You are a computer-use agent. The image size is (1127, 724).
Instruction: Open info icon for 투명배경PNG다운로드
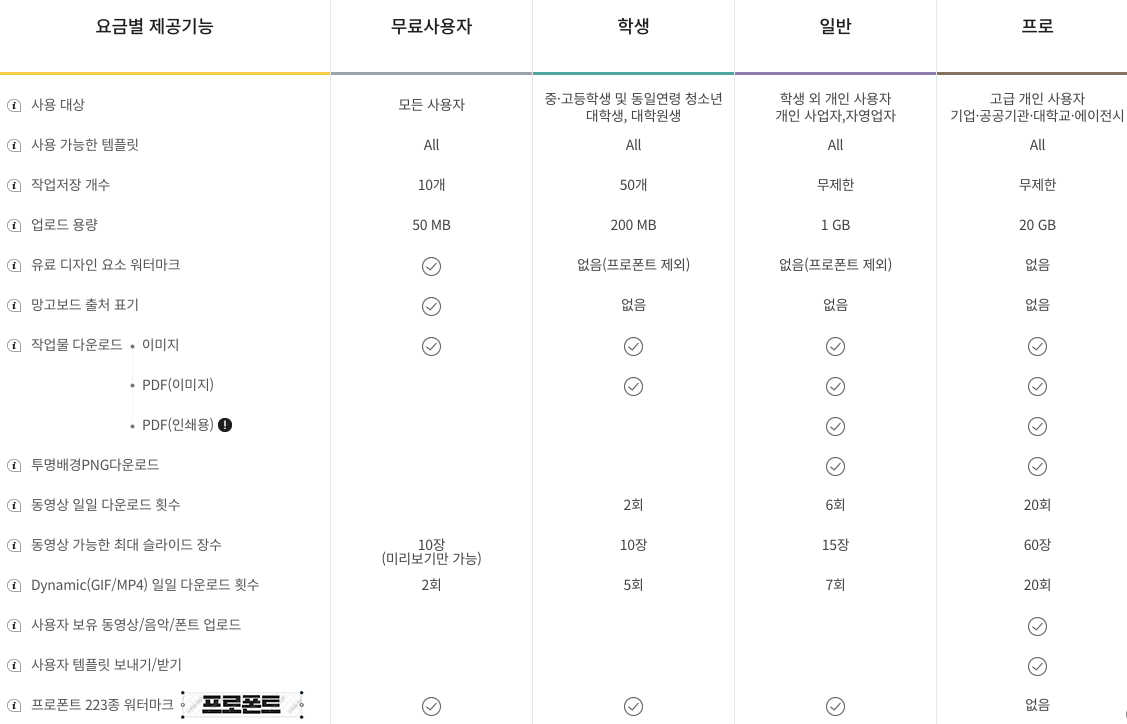pos(14,466)
